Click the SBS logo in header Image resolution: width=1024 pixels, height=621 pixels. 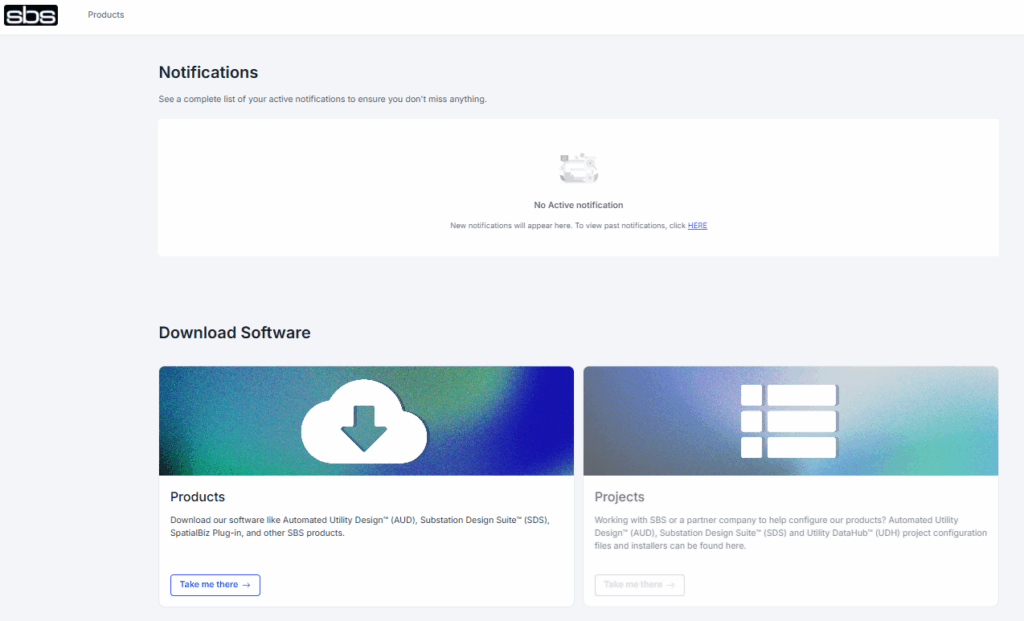tap(31, 15)
